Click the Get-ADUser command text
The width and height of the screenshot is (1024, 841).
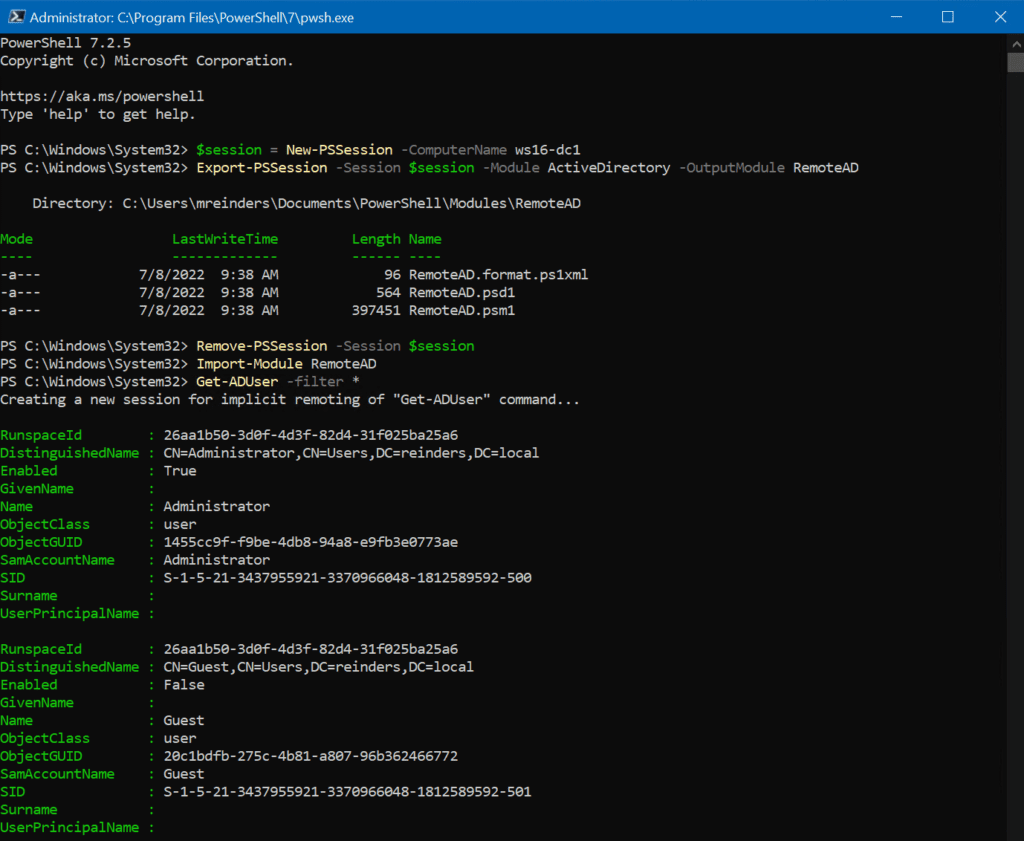(x=236, y=381)
